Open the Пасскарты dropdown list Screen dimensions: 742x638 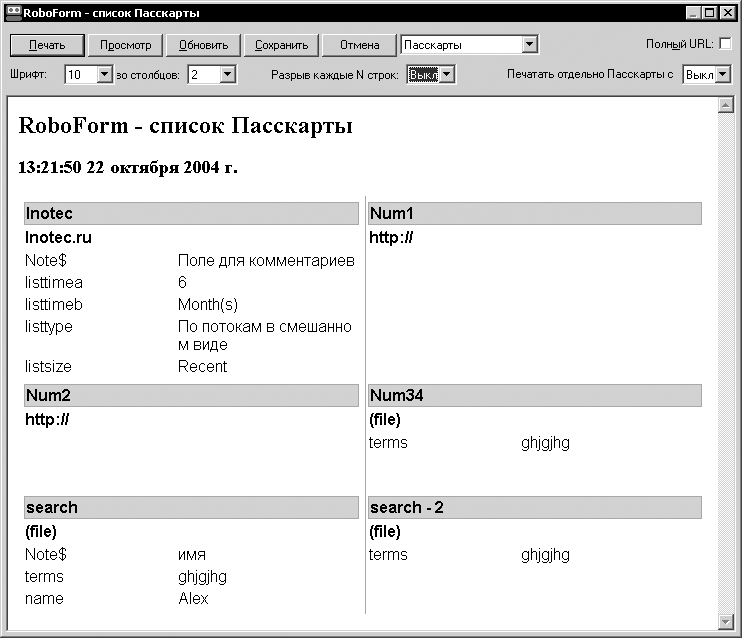(530, 45)
